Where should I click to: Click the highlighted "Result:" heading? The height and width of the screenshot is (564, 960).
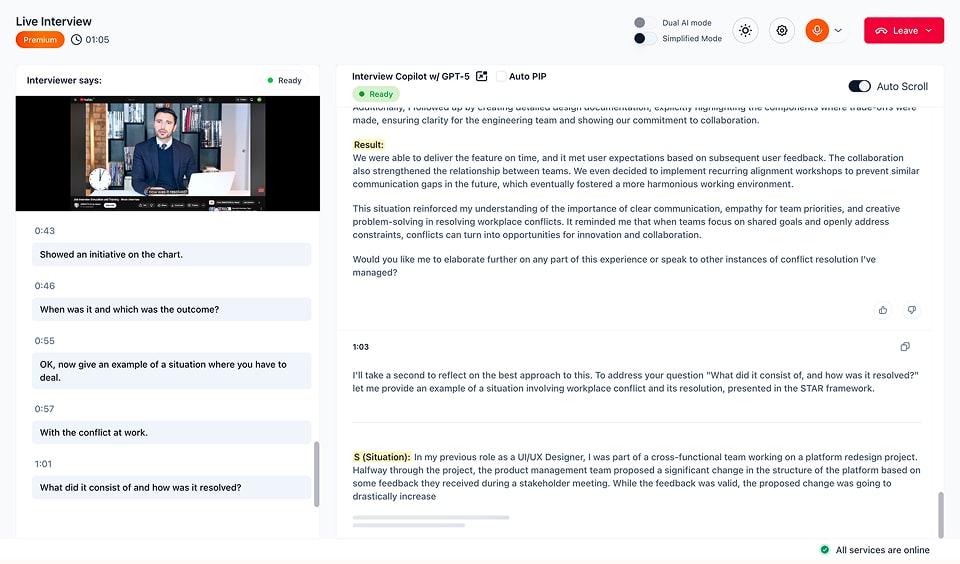click(369, 145)
